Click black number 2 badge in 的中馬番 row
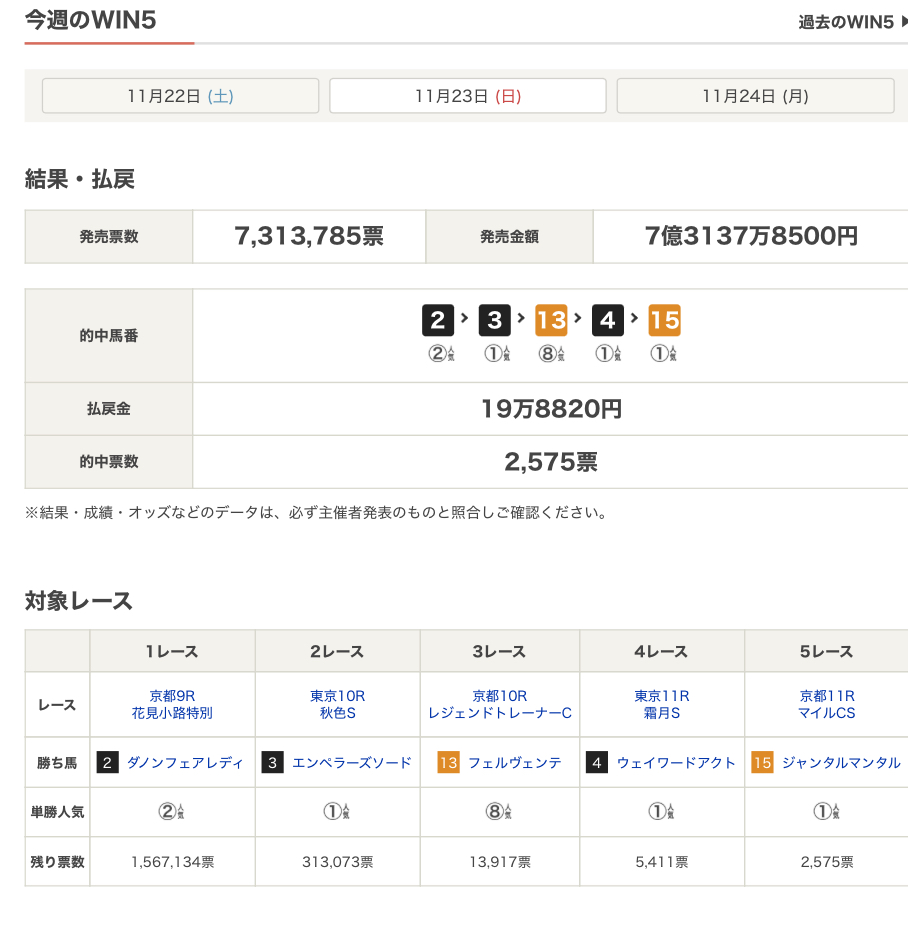The height and width of the screenshot is (933, 908). coord(437,320)
